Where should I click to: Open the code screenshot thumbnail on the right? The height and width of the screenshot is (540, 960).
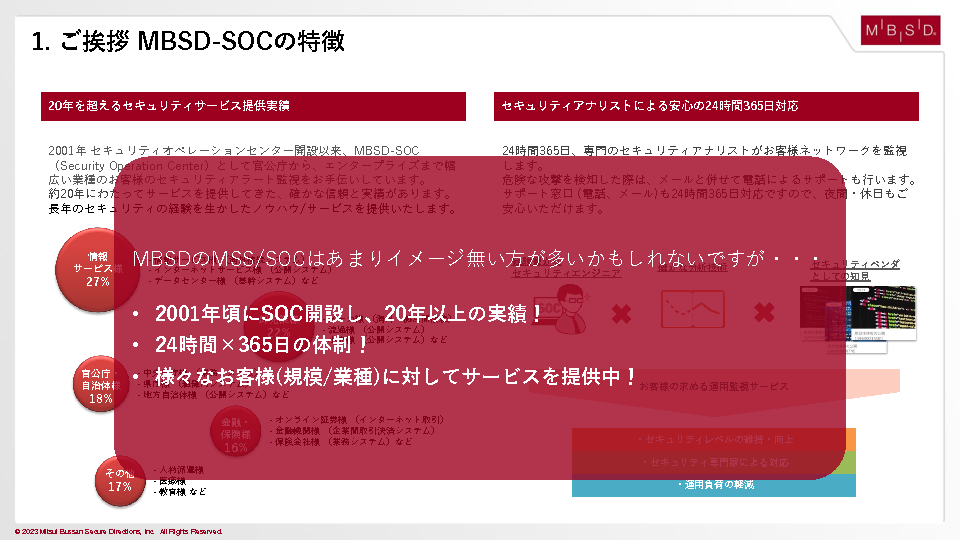[858, 315]
